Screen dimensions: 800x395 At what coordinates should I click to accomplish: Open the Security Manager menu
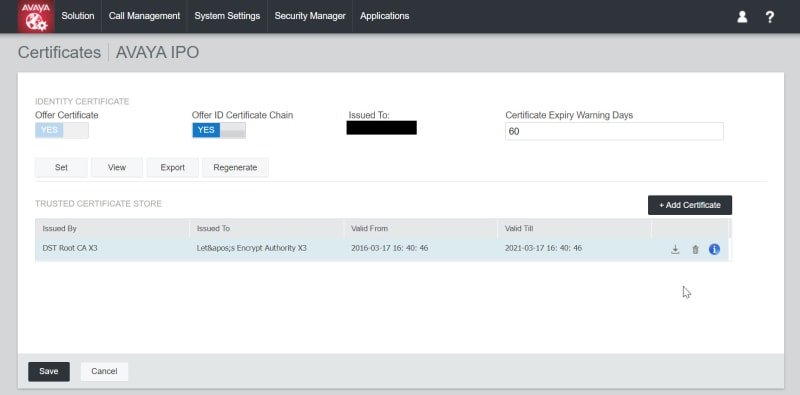pyautogui.click(x=310, y=16)
